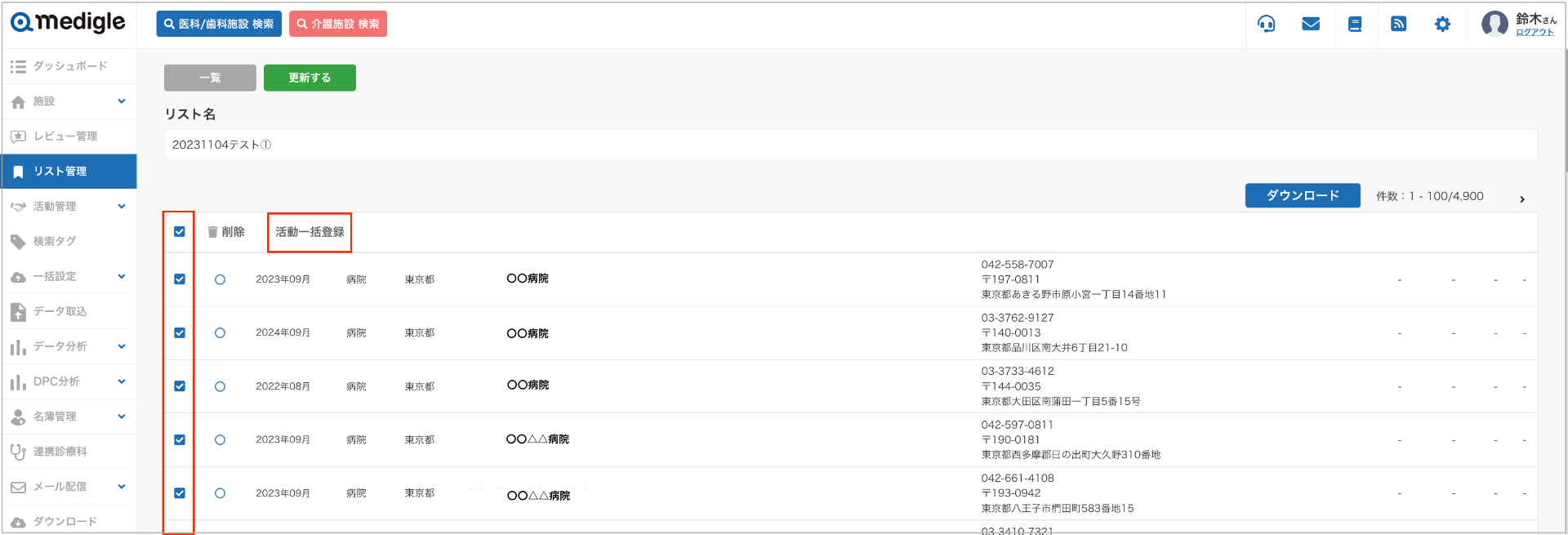Select the radio button for 042-597-0811 row
The height and width of the screenshot is (535, 1568).
220,439
